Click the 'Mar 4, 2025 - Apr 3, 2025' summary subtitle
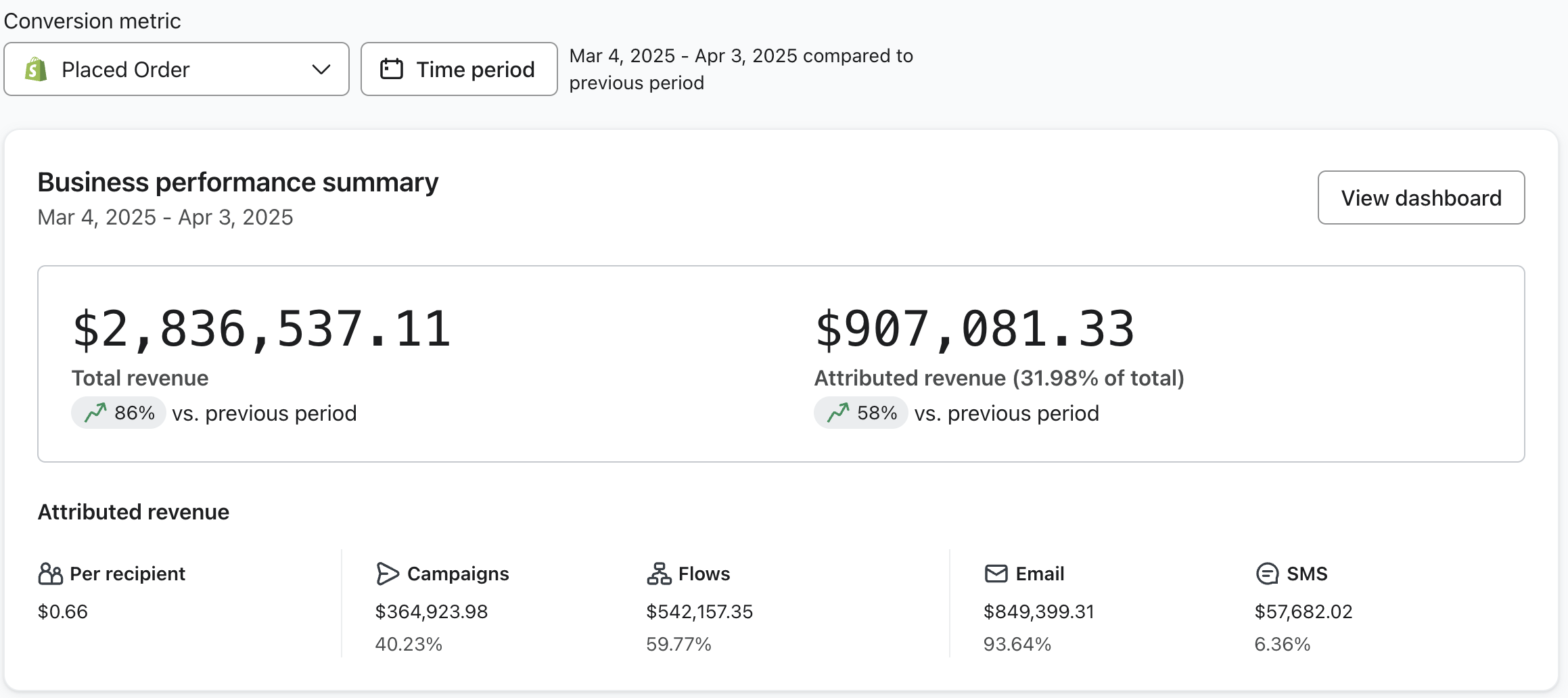1568x698 pixels. pyautogui.click(x=166, y=217)
